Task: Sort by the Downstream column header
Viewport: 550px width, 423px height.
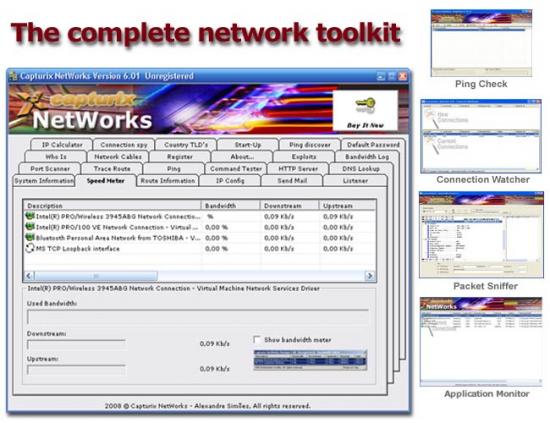Action: tap(289, 205)
